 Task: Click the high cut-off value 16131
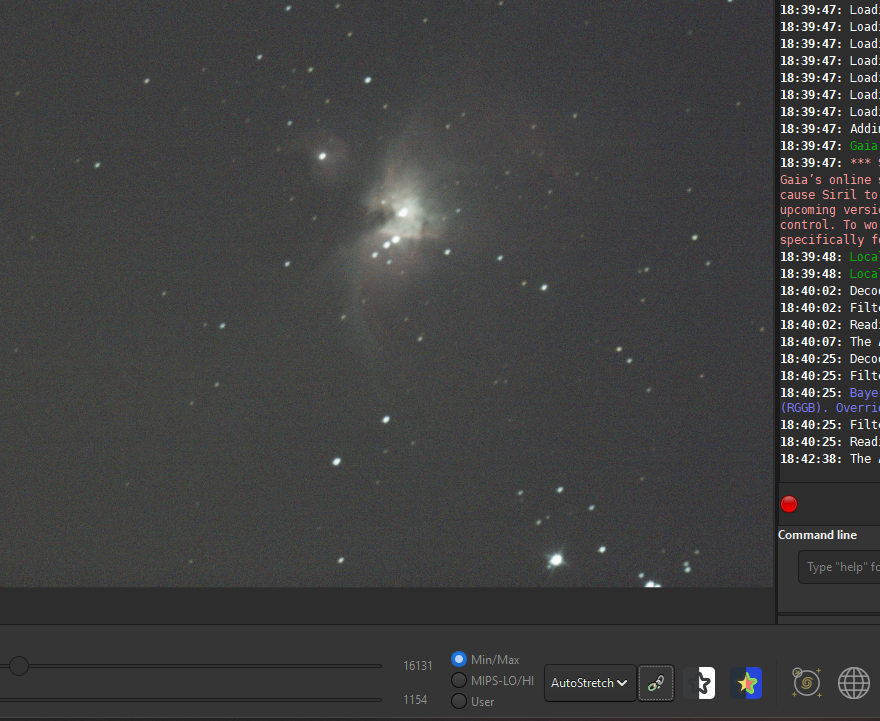[418, 666]
